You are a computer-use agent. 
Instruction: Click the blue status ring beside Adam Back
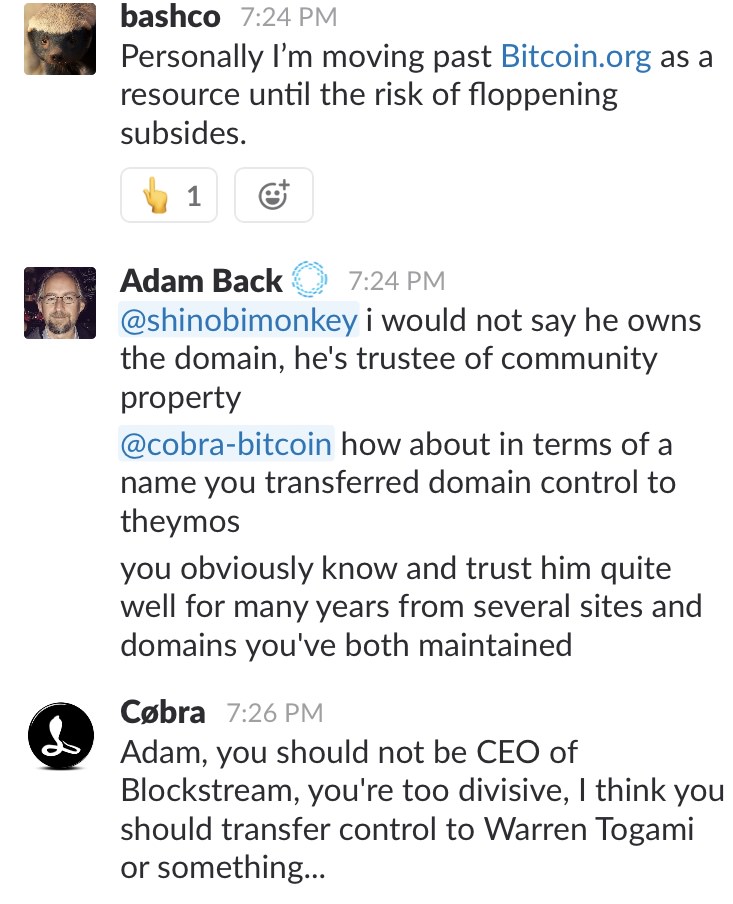tap(309, 280)
